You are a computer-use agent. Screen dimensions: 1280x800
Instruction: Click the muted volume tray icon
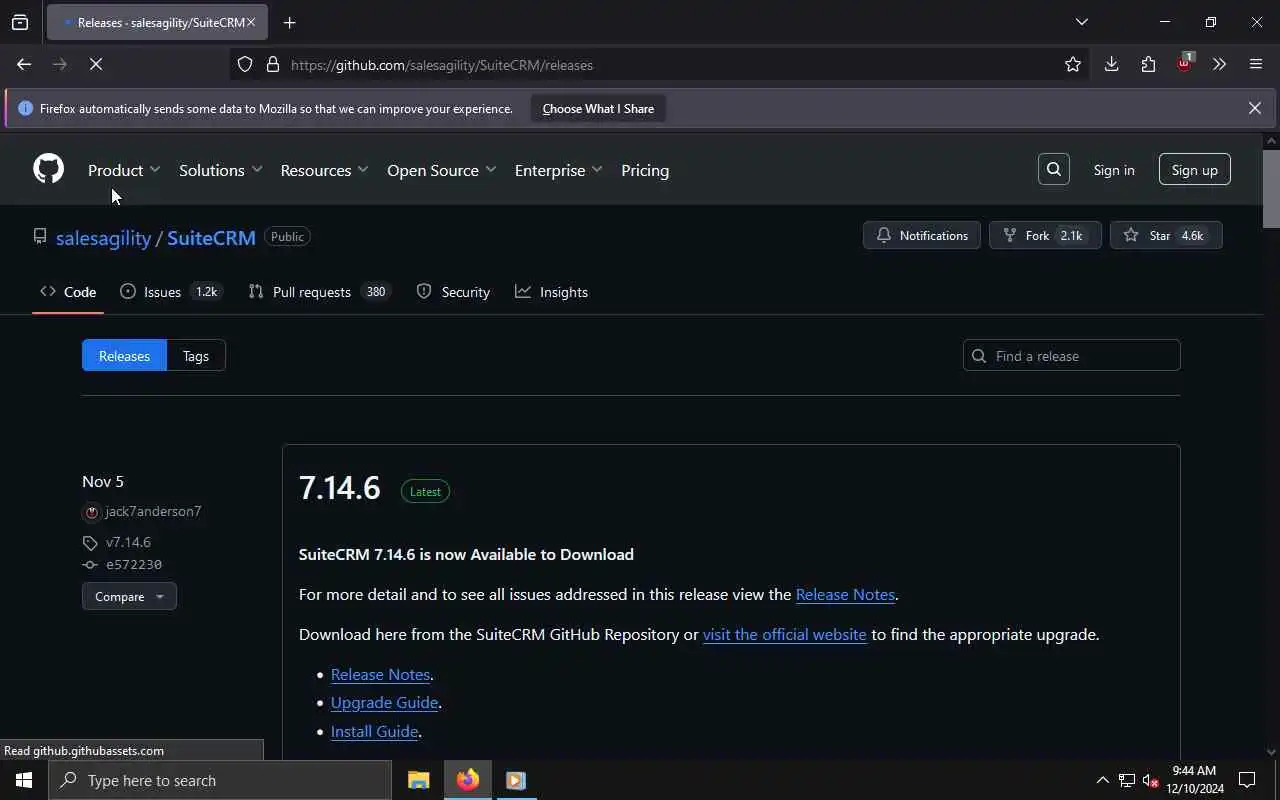tap(1150, 780)
